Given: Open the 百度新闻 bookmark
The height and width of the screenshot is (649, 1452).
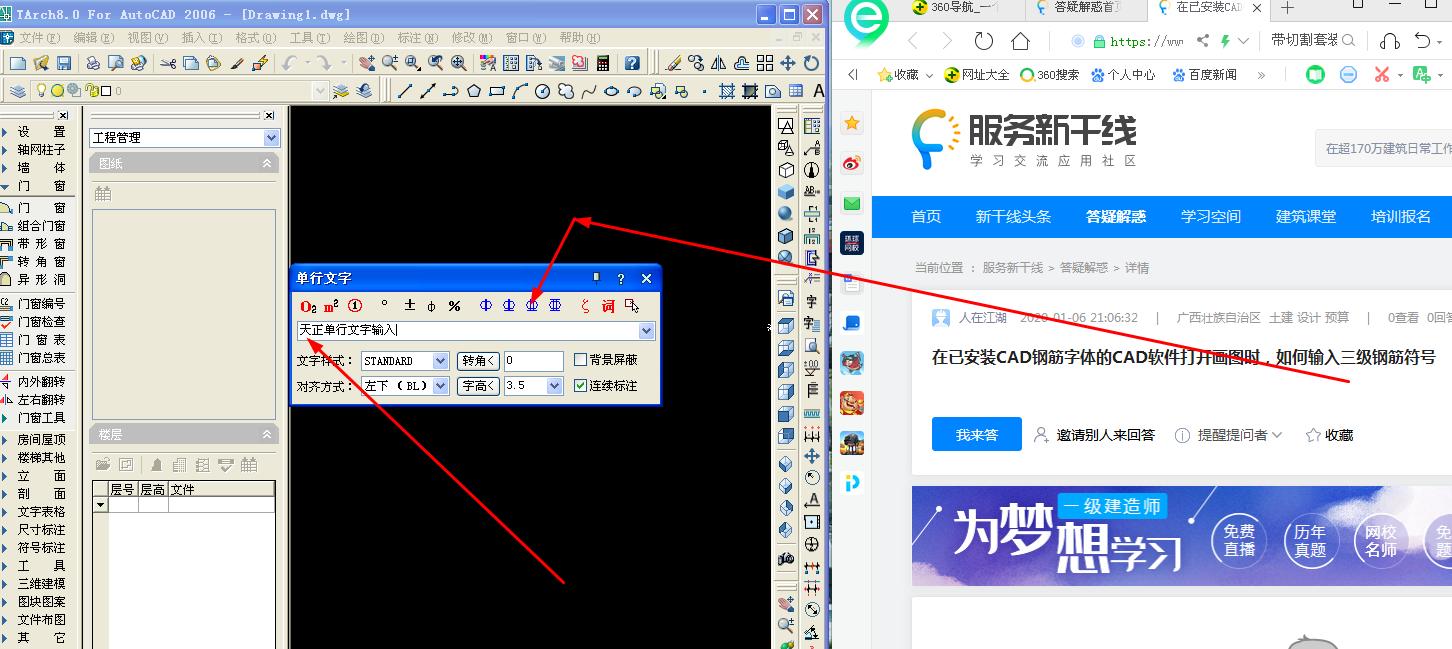Looking at the screenshot, I should point(1203,75).
